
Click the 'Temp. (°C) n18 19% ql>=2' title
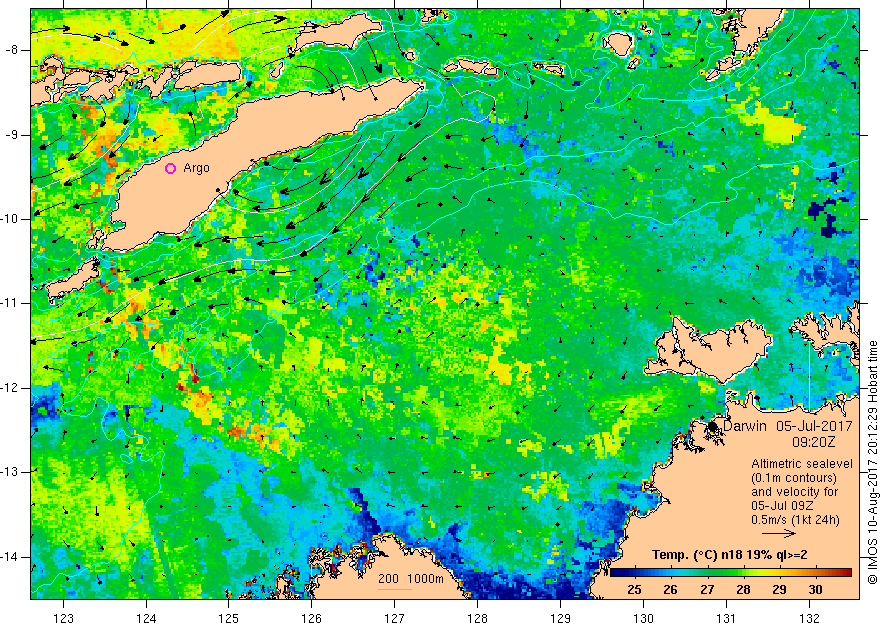[x=730, y=555]
